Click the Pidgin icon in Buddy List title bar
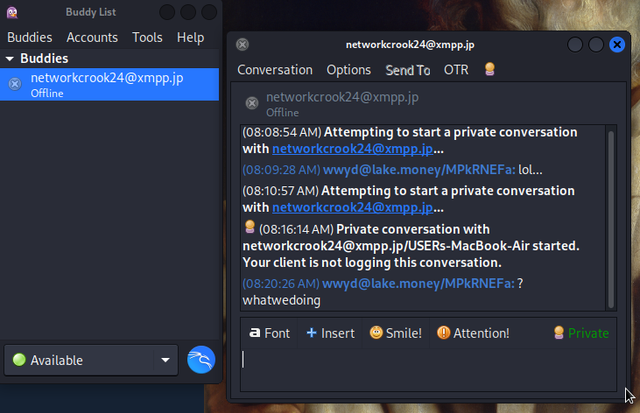 [12, 12]
